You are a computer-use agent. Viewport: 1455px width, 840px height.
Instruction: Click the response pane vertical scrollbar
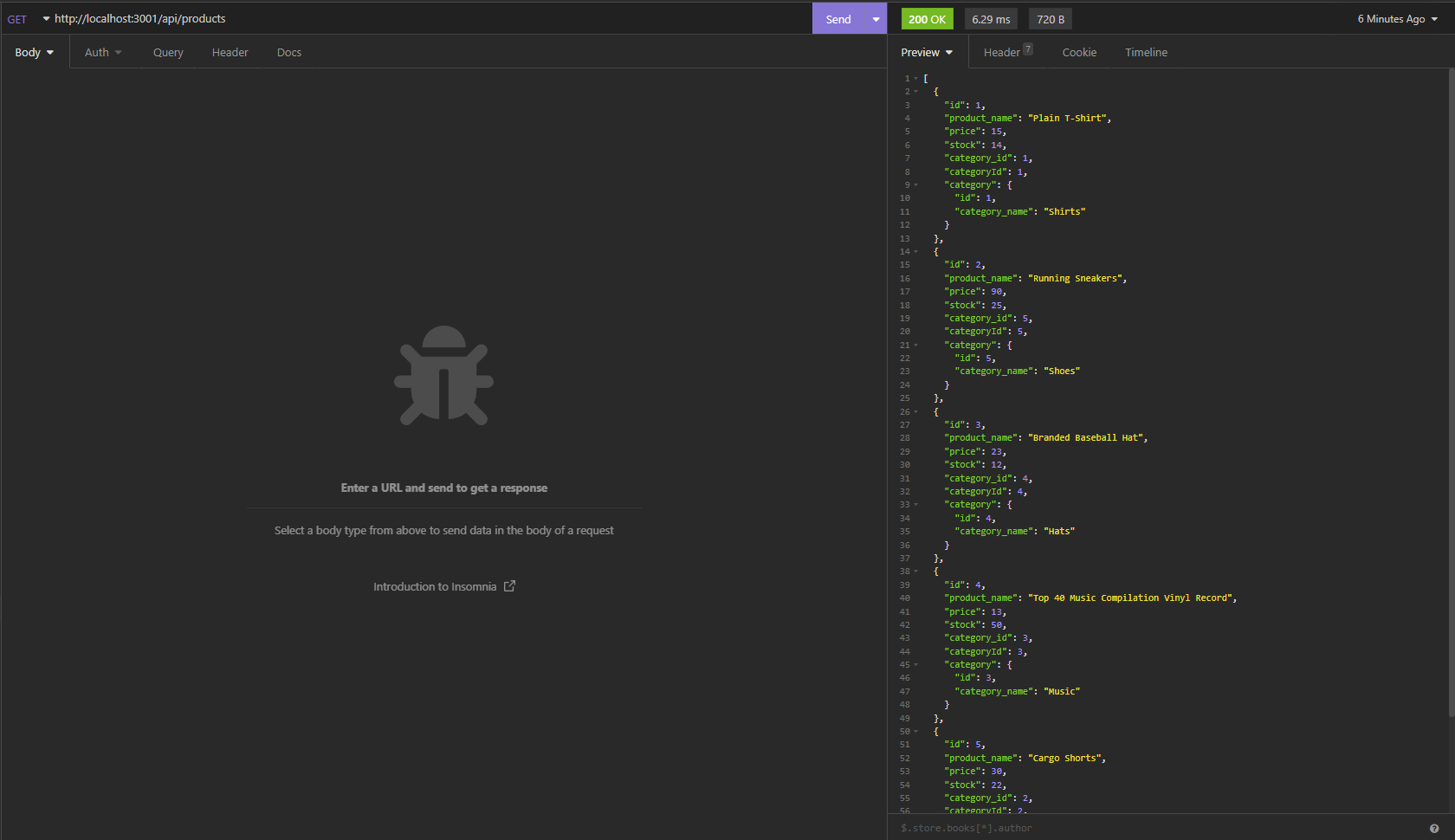coord(1451,393)
